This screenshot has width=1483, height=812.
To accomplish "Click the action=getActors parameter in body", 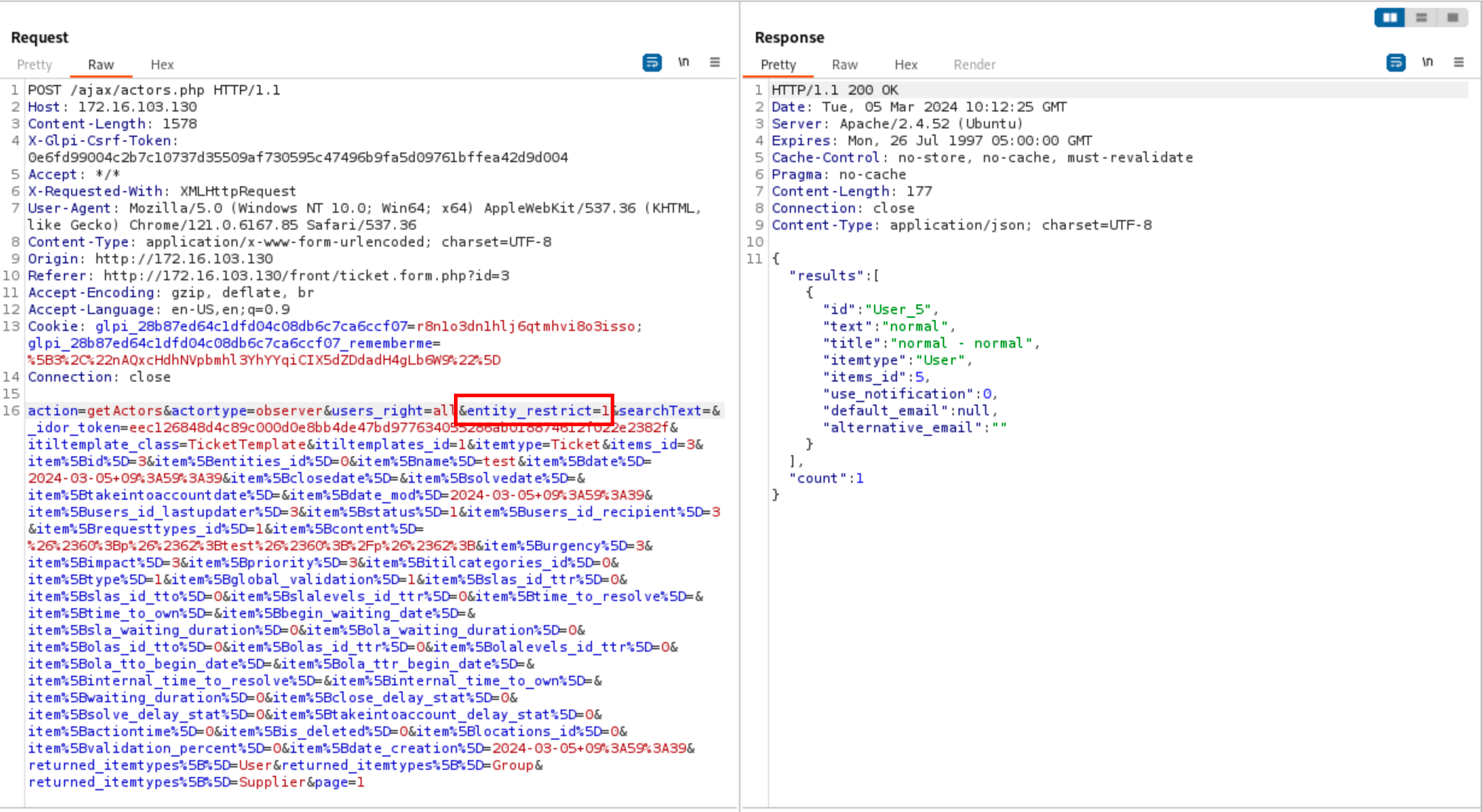I will pos(95,411).
